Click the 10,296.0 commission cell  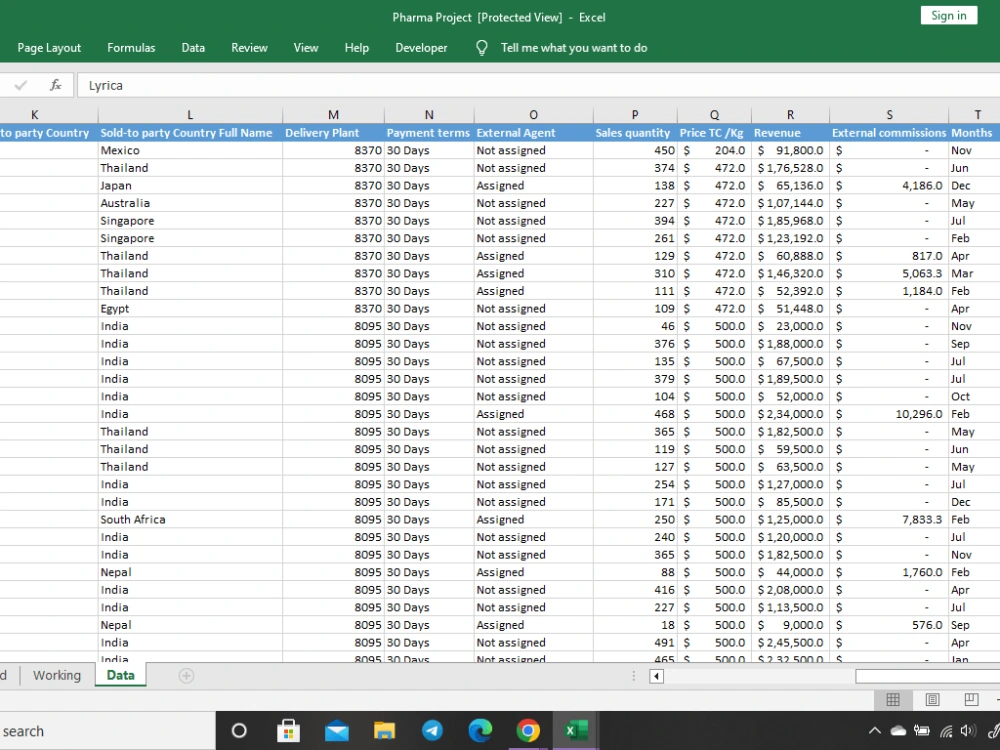[x=889, y=414]
